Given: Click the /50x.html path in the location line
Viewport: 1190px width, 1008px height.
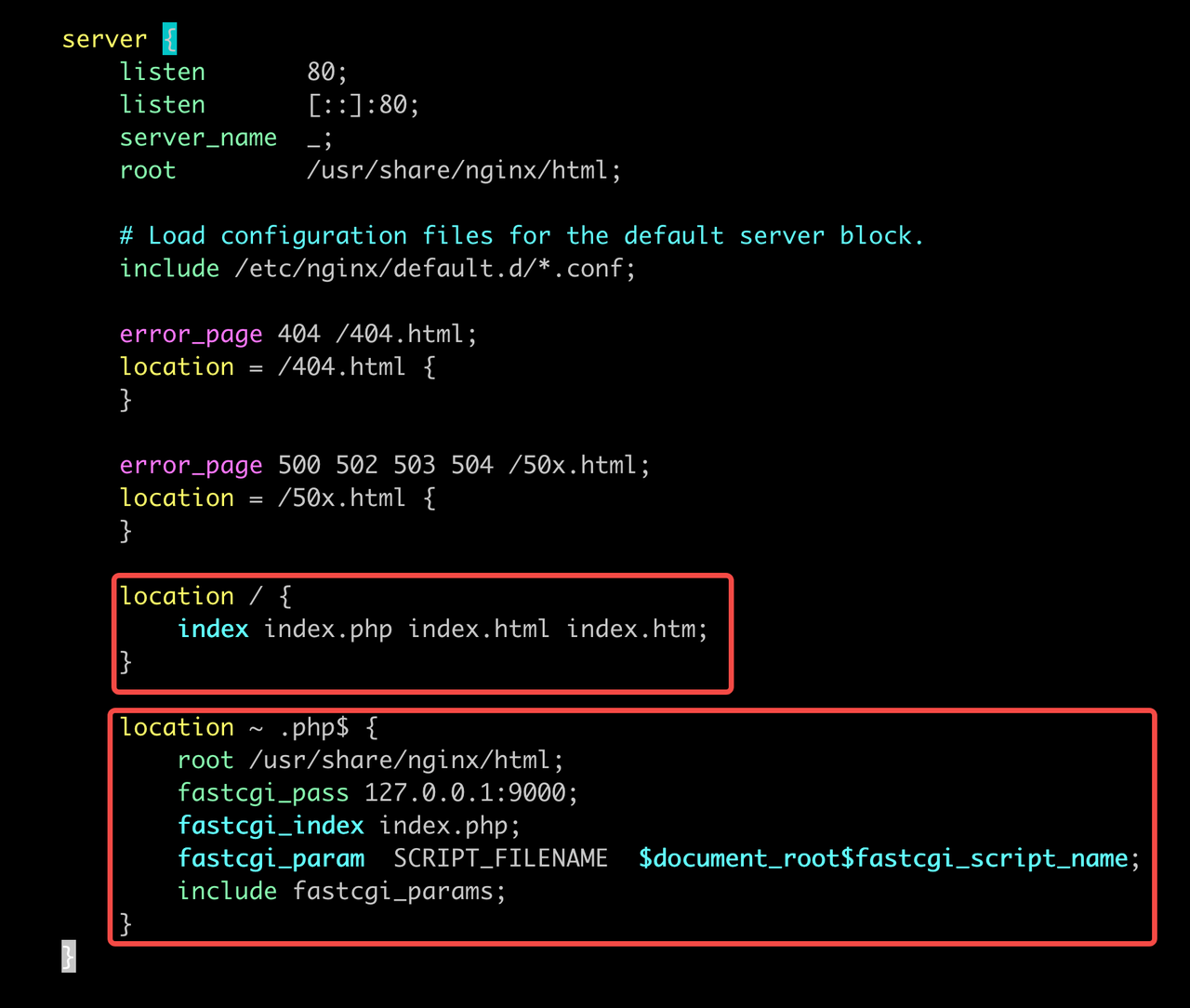Looking at the screenshot, I should [341, 497].
